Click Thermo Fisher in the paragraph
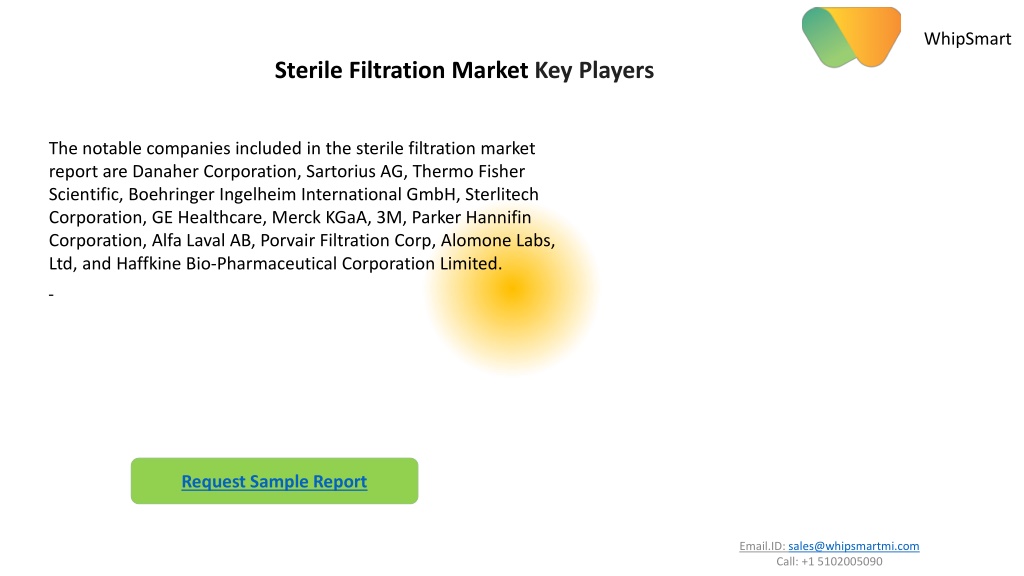 pyautogui.click(x=468, y=172)
